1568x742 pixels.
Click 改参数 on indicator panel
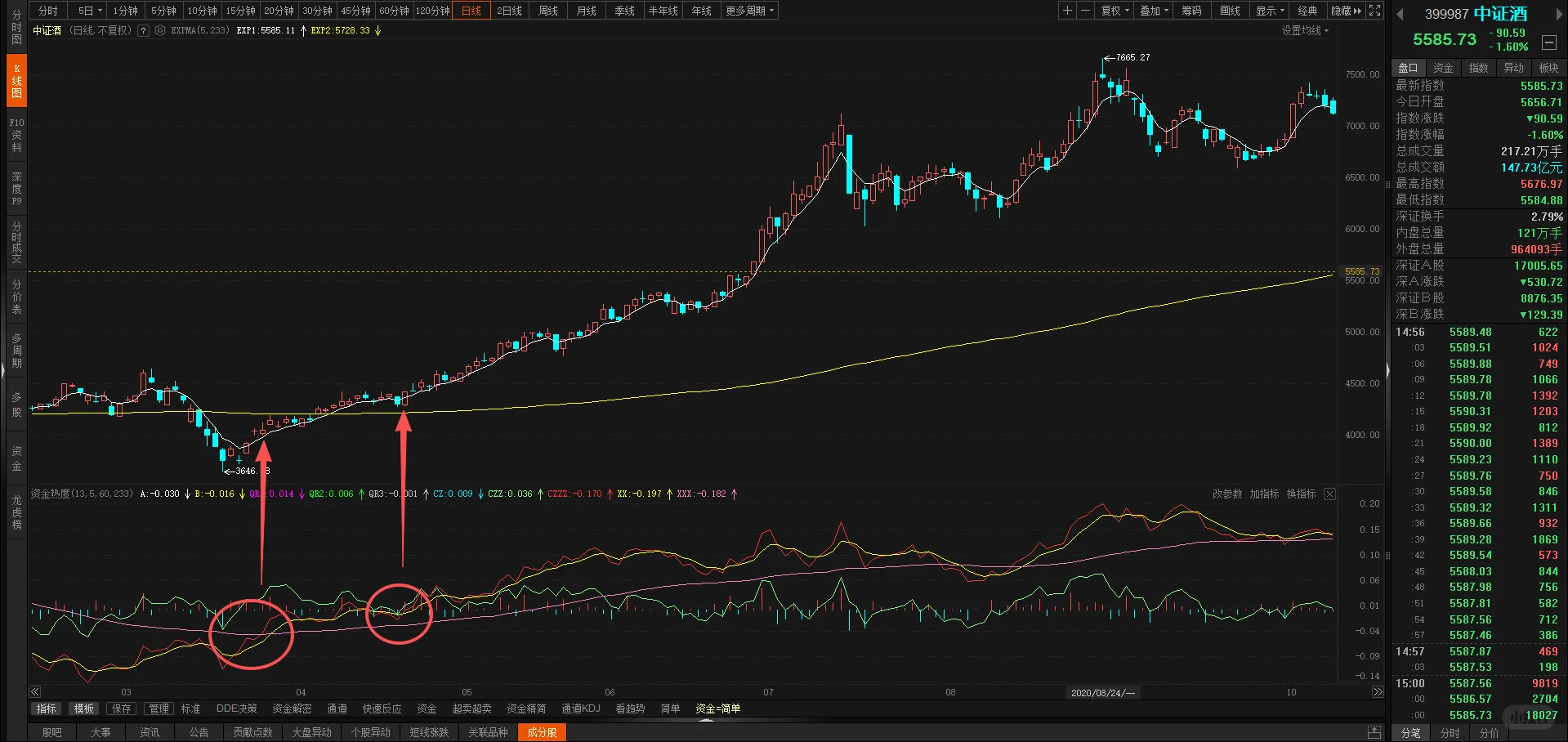[x=1226, y=494]
